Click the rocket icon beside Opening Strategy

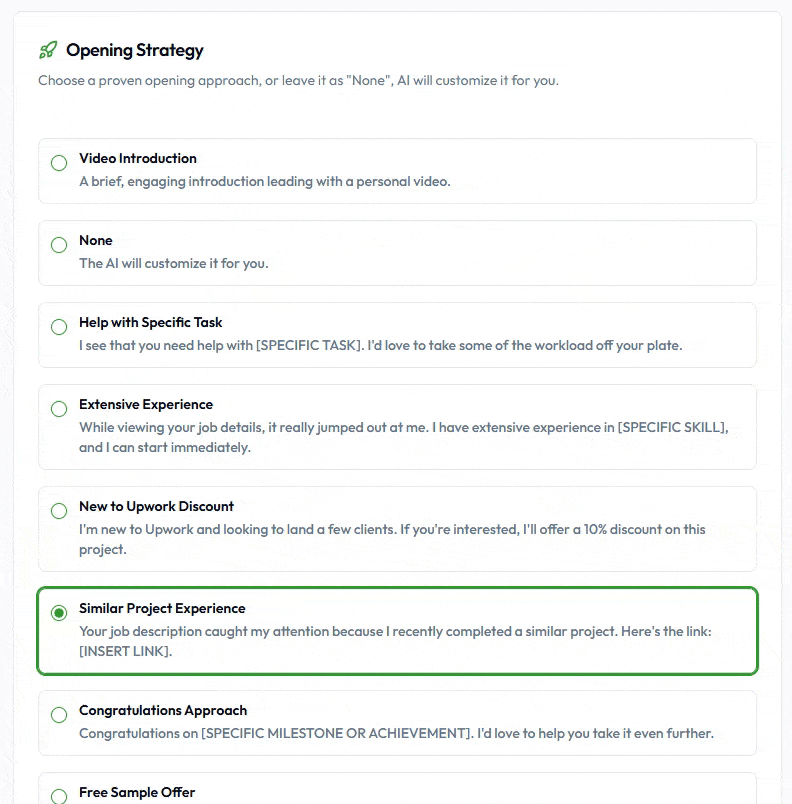click(x=48, y=50)
